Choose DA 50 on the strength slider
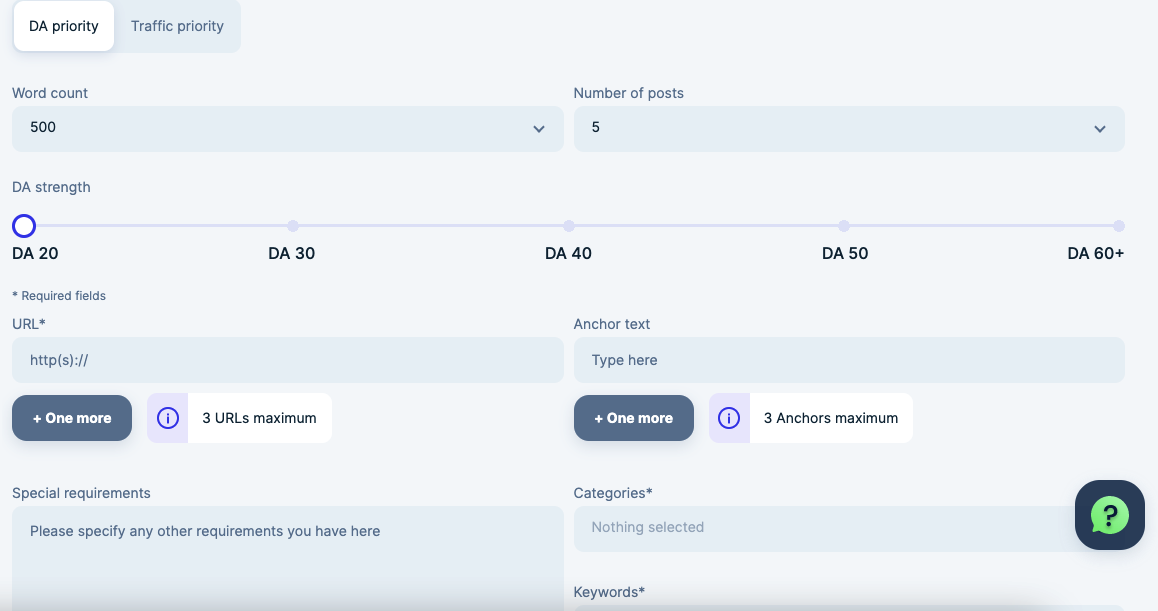Image resolution: width=1158 pixels, height=611 pixels. (844, 226)
